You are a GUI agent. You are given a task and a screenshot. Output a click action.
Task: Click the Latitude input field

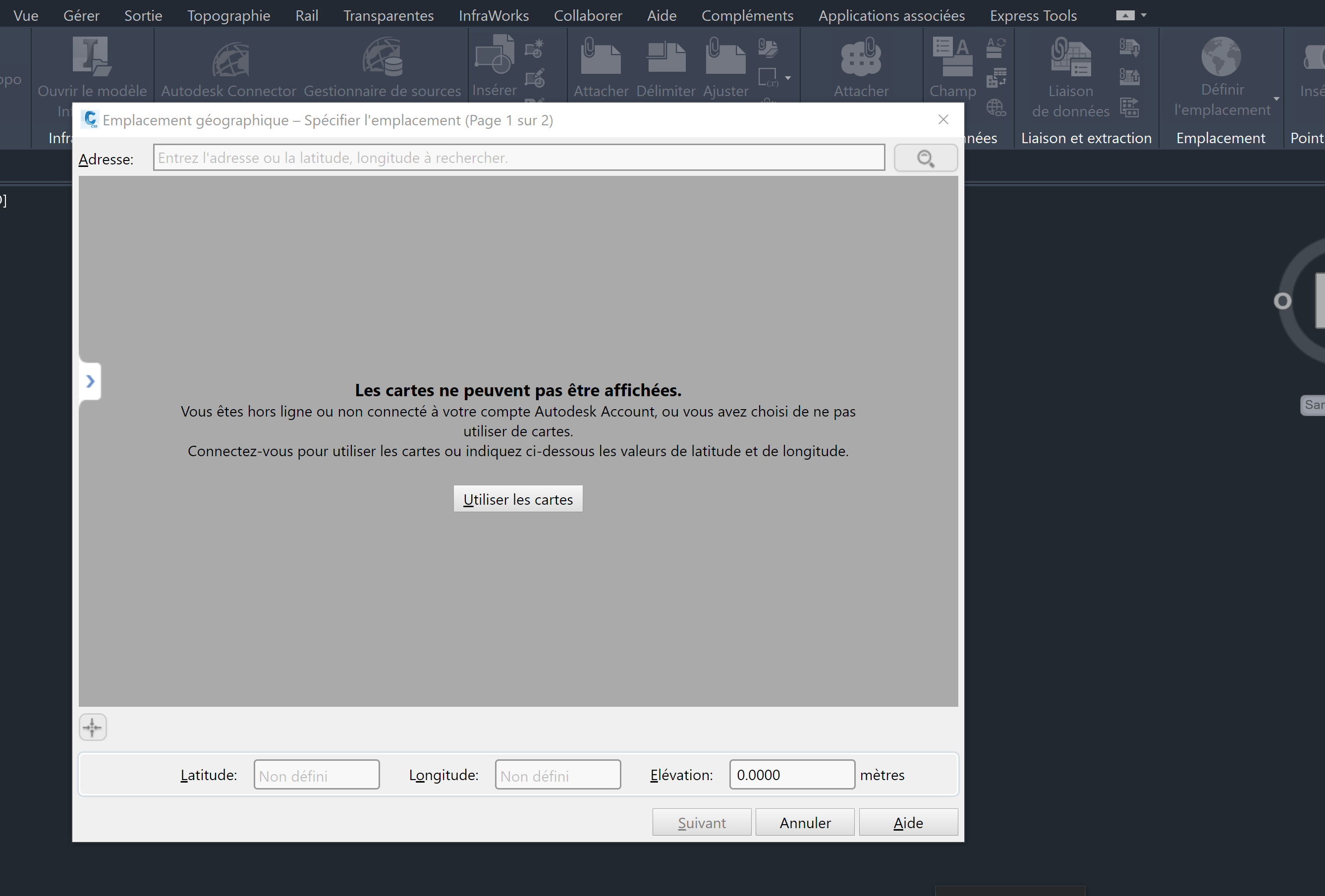pyautogui.click(x=317, y=775)
